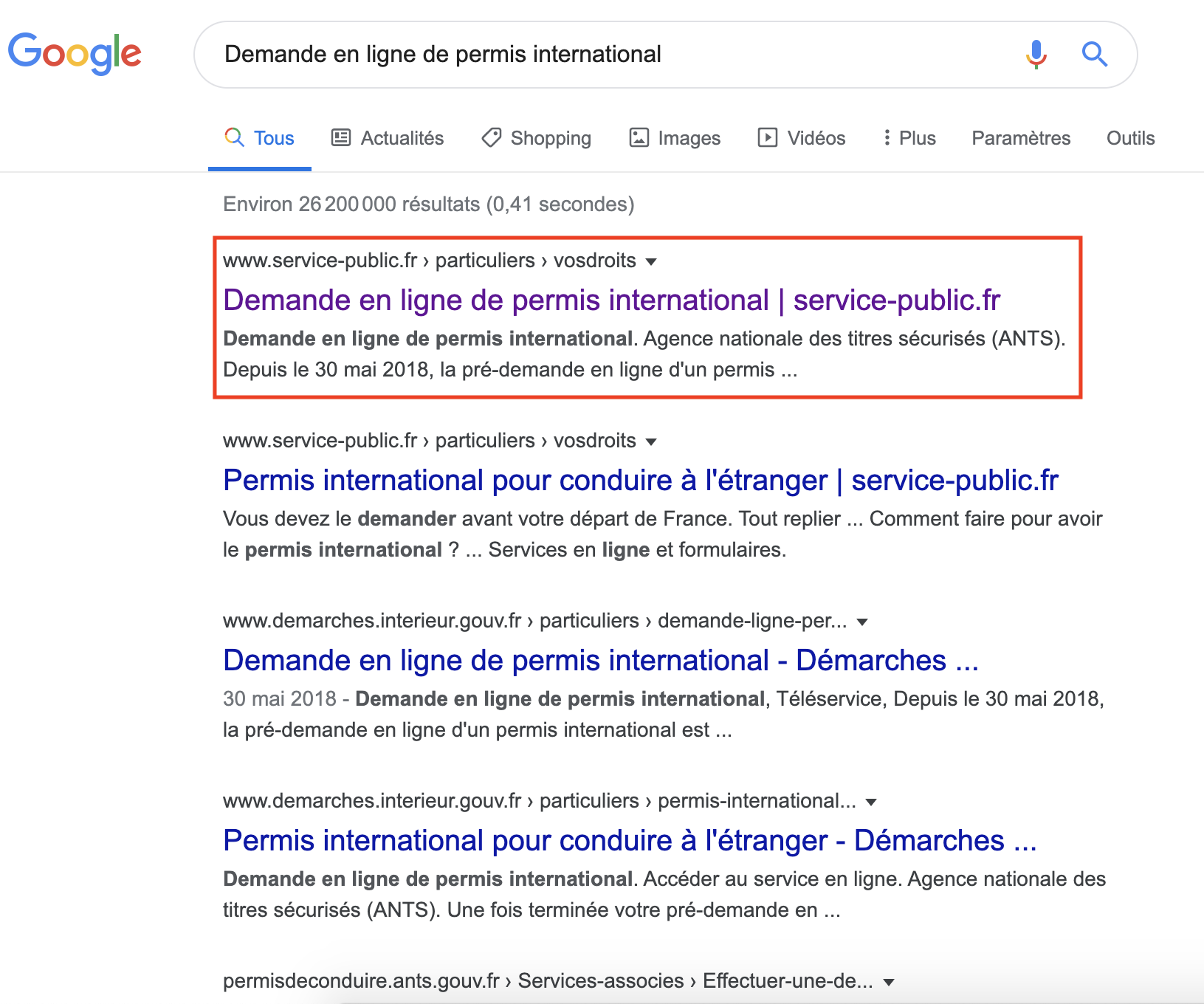Click the snippet mentioning 'Accéder au service en ligne'
This screenshot has height=1004, width=1204.
pyautogui.click(x=664, y=895)
